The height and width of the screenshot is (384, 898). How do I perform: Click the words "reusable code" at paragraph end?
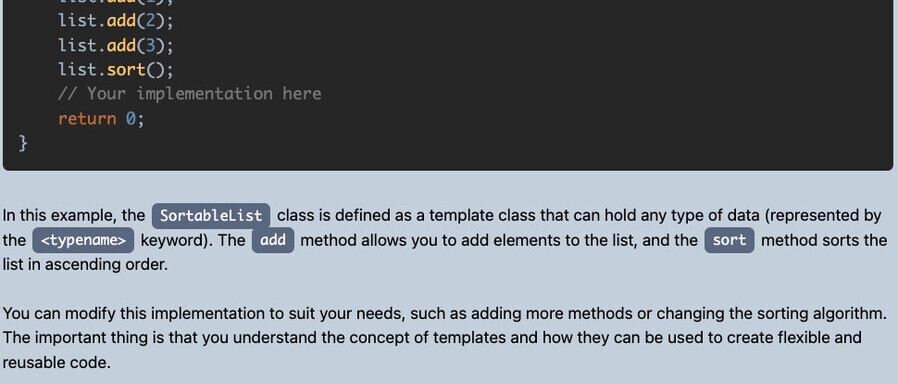54,363
